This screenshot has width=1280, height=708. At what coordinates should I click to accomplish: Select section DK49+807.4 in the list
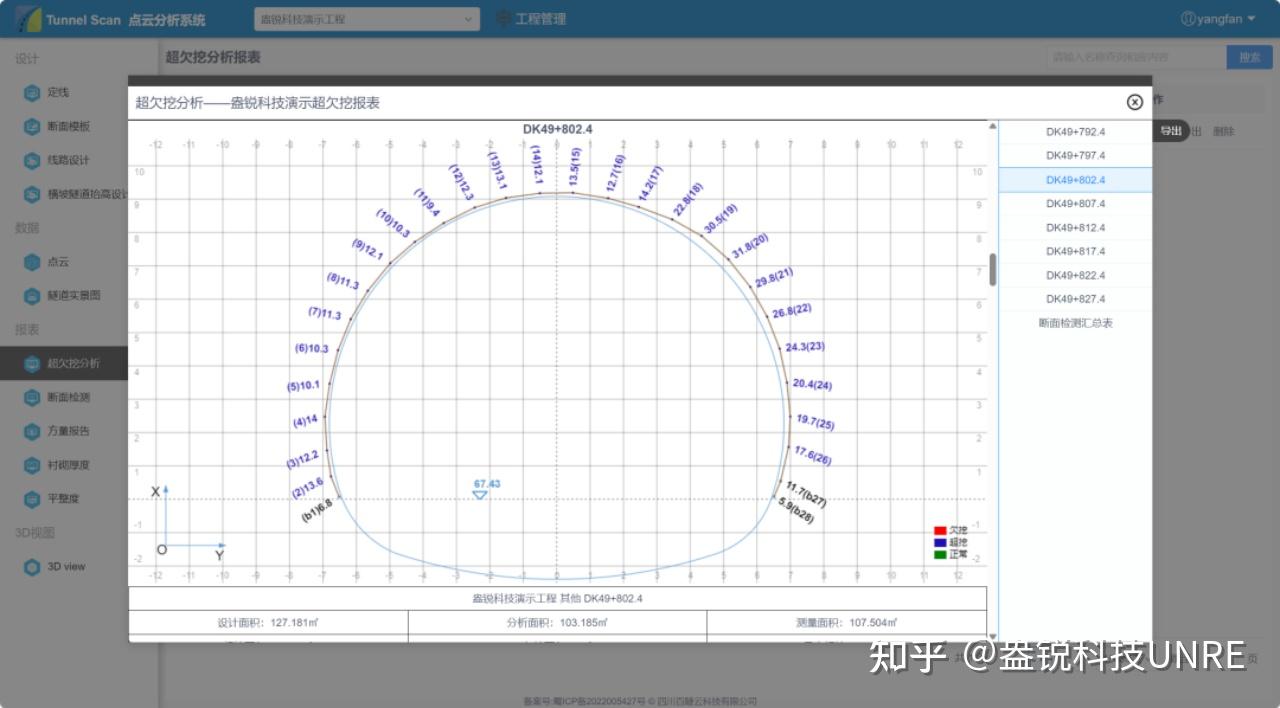(1076, 203)
